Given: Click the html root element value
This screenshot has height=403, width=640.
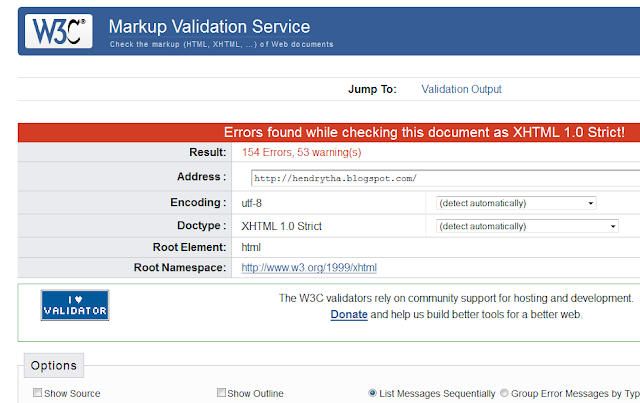Looking at the screenshot, I should pos(251,247).
